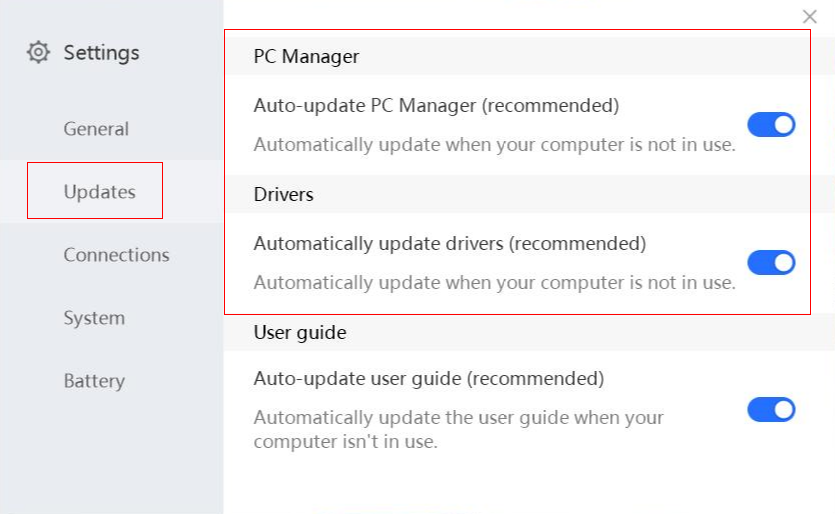Go to the System tab

point(94,318)
